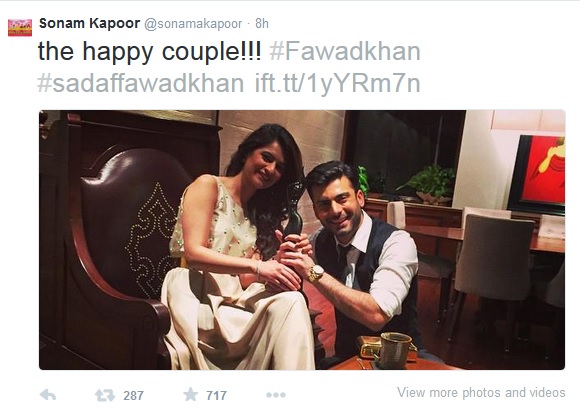Follow the #Fawadkhan hashtag
This screenshot has width=580, height=415.
point(345,51)
